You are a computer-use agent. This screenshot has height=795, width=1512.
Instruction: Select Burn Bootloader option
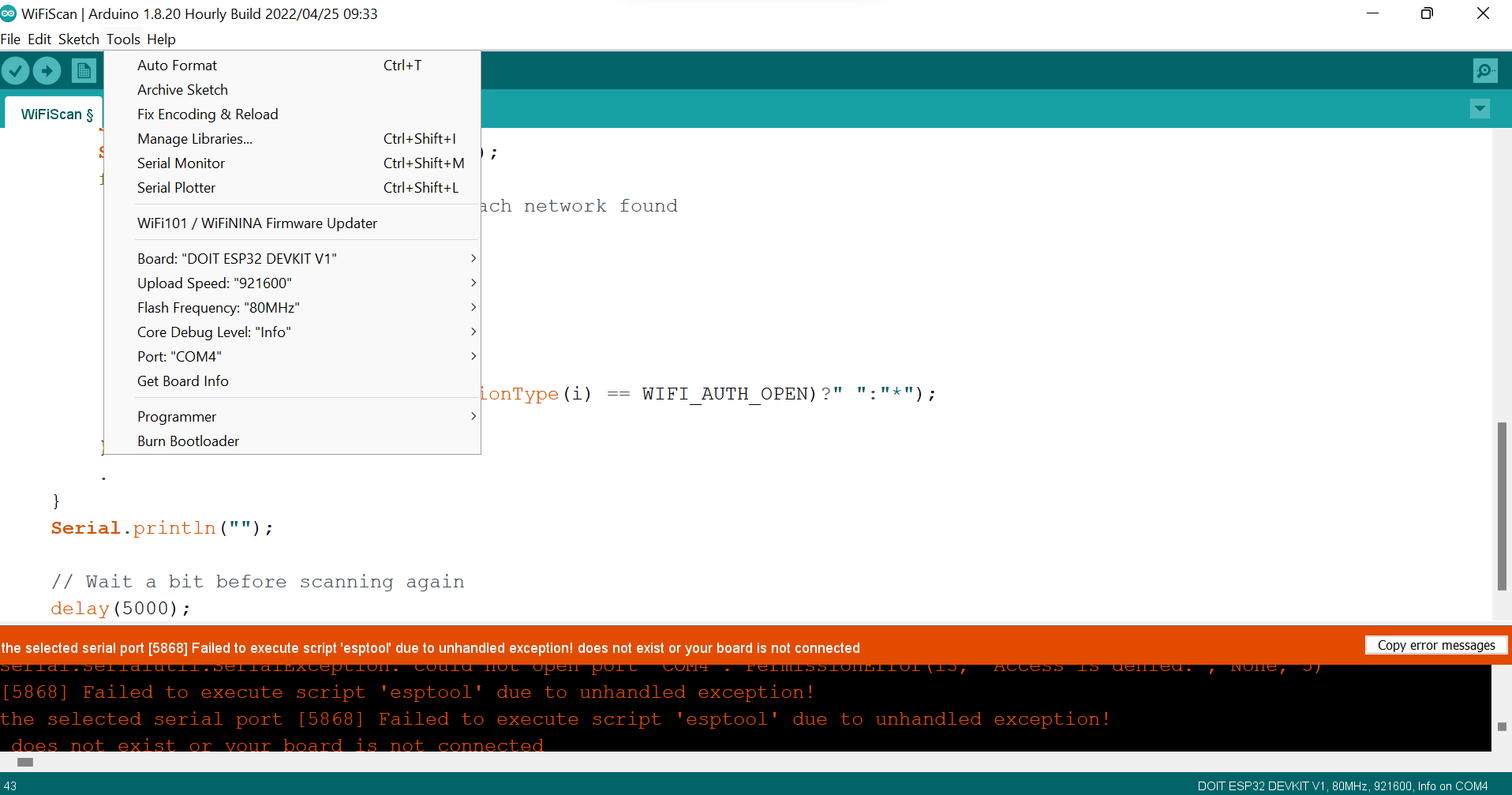click(189, 441)
